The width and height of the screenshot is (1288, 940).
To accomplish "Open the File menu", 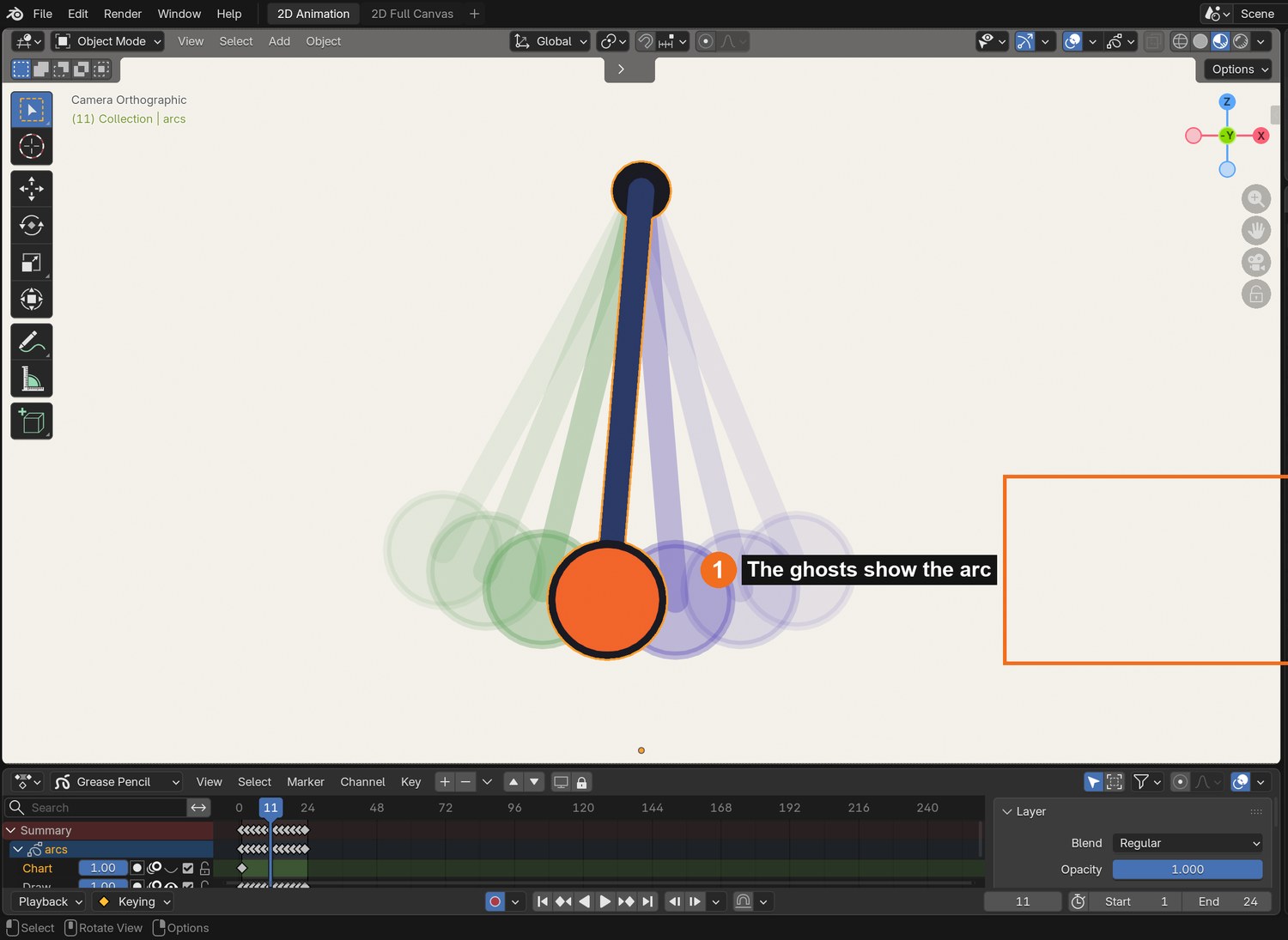I will pos(42,14).
